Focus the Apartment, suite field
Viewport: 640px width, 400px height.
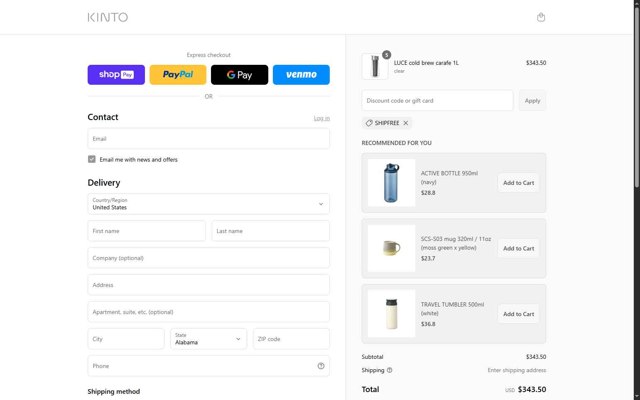pos(209,312)
